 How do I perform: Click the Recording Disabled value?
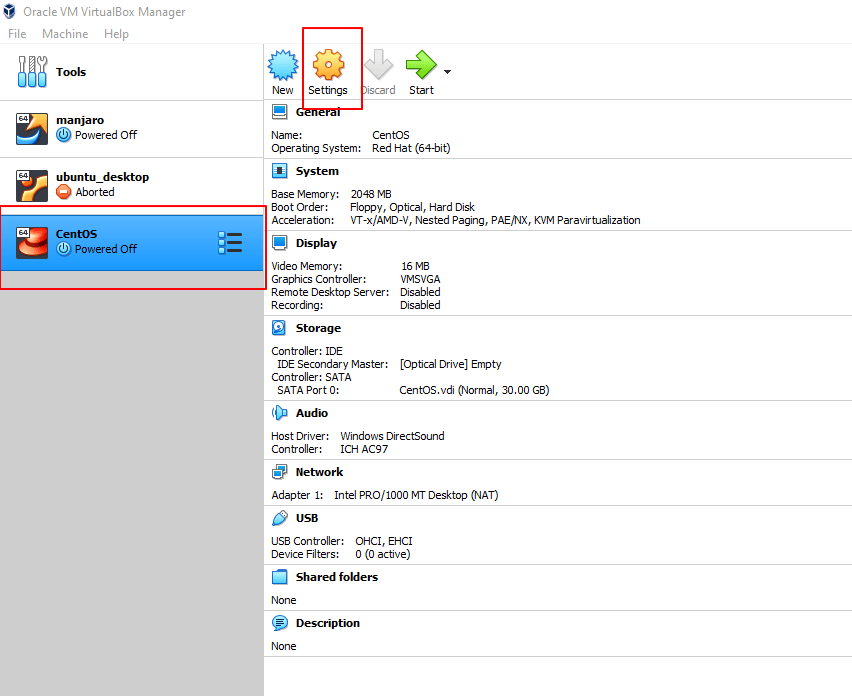coord(421,305)
